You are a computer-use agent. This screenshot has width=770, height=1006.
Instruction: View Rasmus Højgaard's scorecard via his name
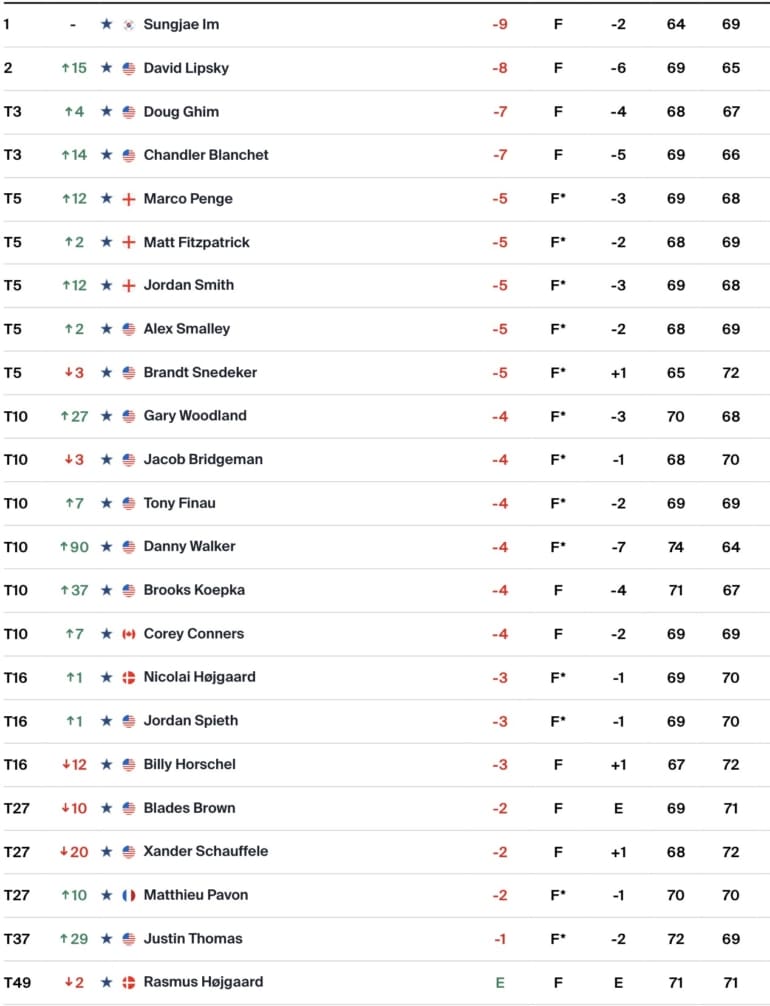coord(203,982)
